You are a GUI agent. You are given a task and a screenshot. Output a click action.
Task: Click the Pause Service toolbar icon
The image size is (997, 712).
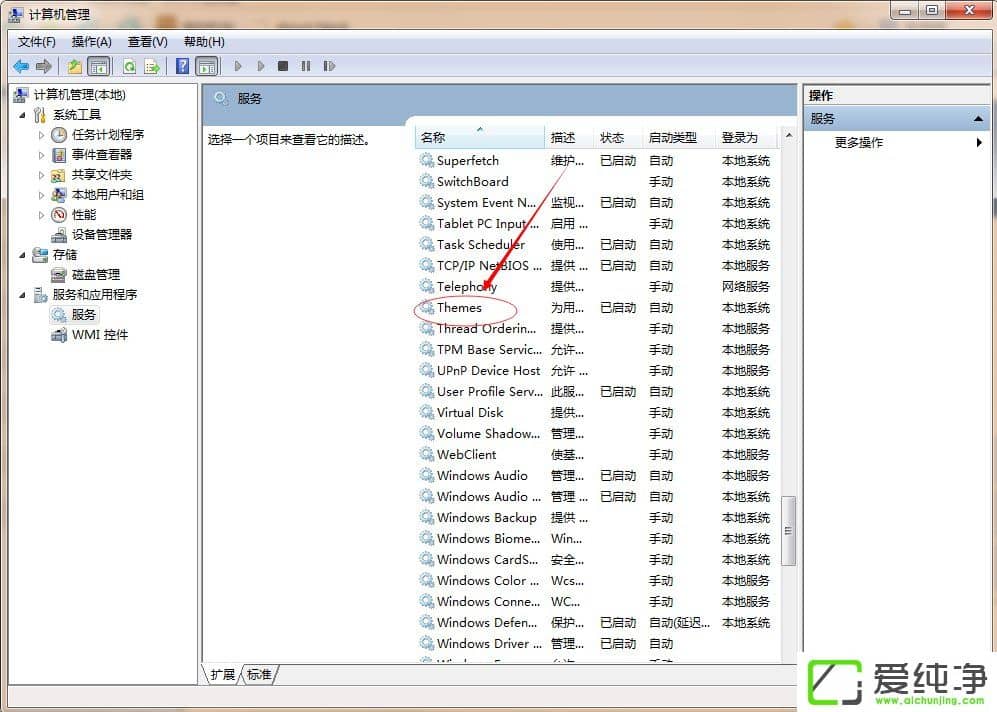coord(306,66)
